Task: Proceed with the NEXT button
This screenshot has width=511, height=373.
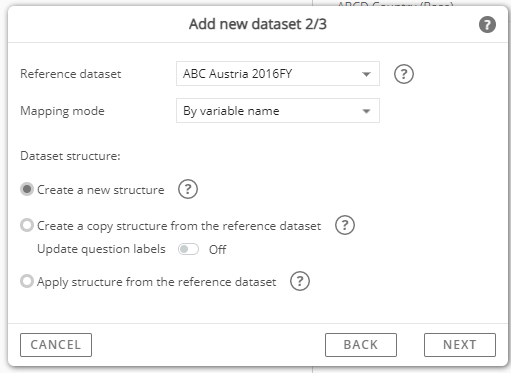Action: (x=460, y=345)
